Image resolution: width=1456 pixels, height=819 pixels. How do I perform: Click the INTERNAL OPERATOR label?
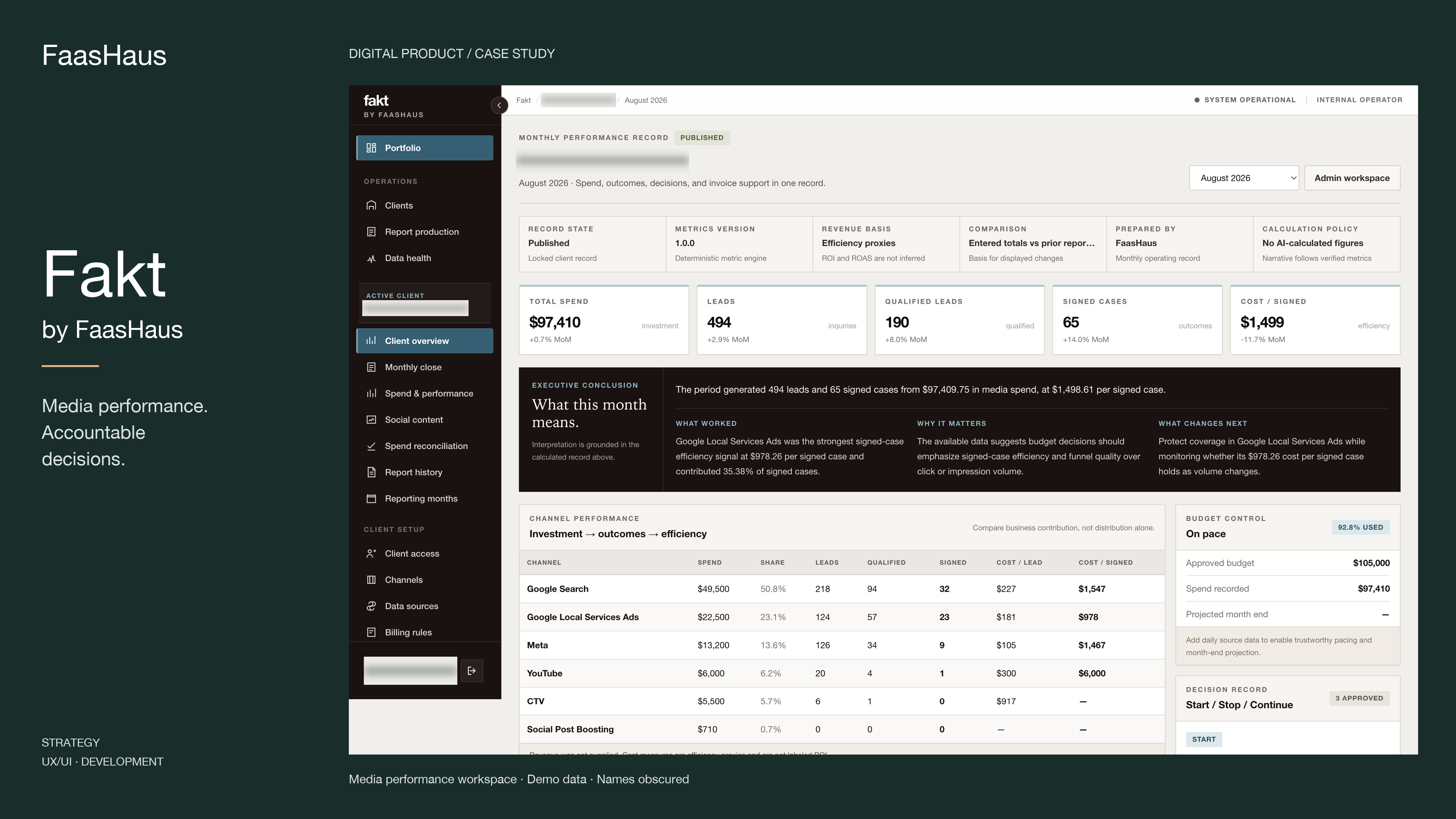click(1359, 100)
